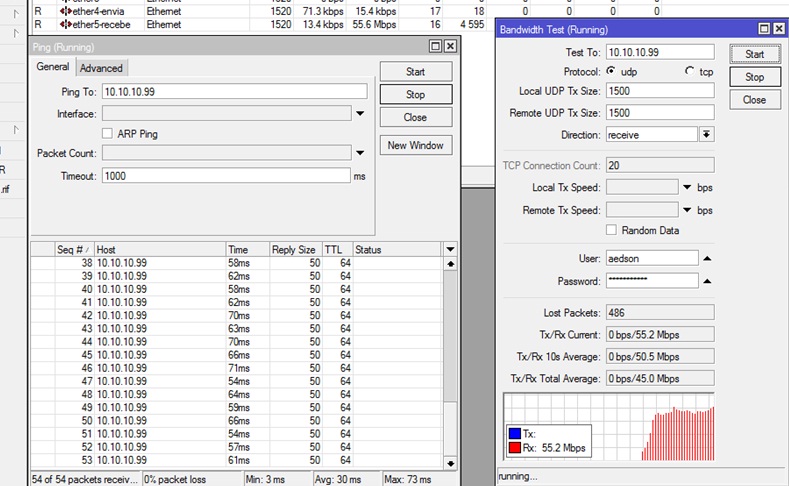
Task: Click the blue Tx legend swatch
Action: [x=515, y=434]
